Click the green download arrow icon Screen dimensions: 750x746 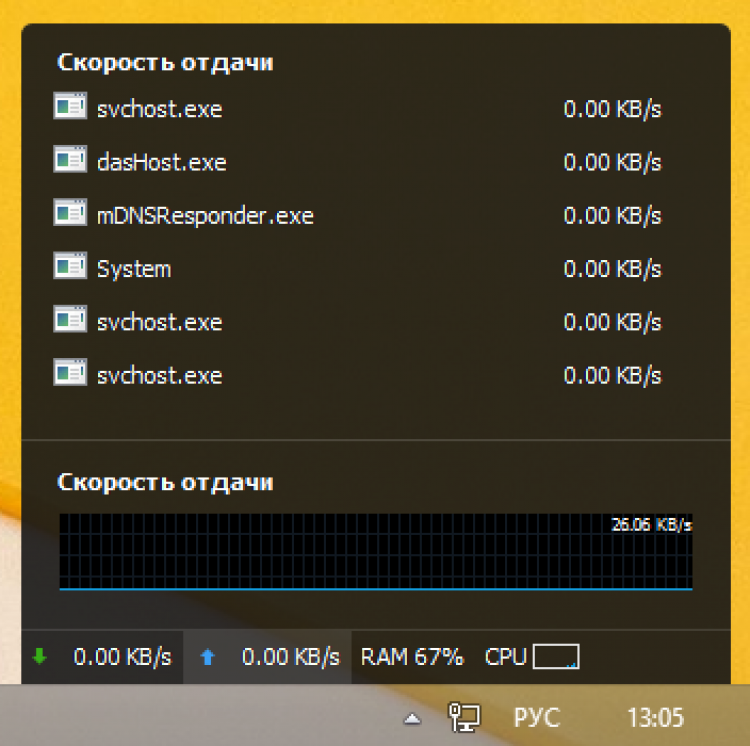pos(40,657)
